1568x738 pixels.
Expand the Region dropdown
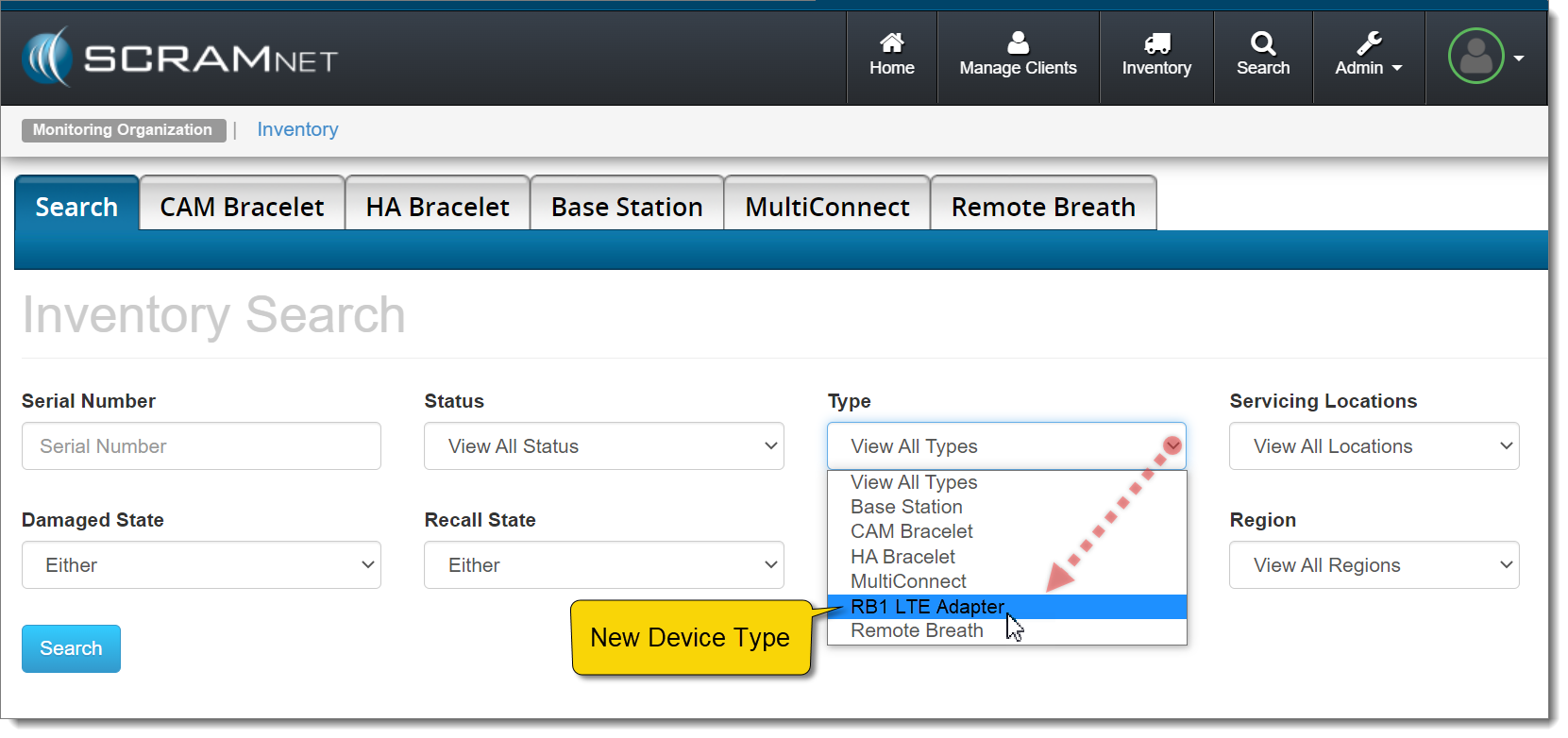pos(1374,565)
